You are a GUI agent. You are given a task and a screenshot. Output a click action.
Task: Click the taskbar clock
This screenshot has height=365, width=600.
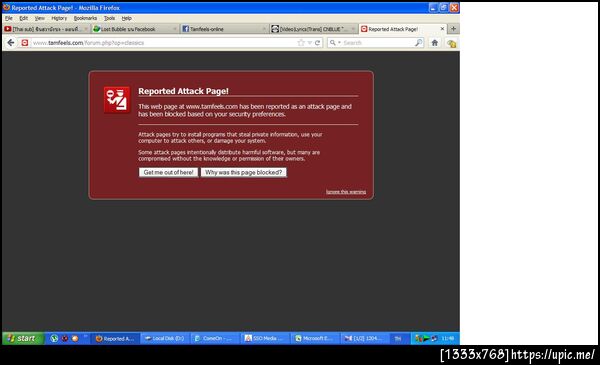point(448,339)
